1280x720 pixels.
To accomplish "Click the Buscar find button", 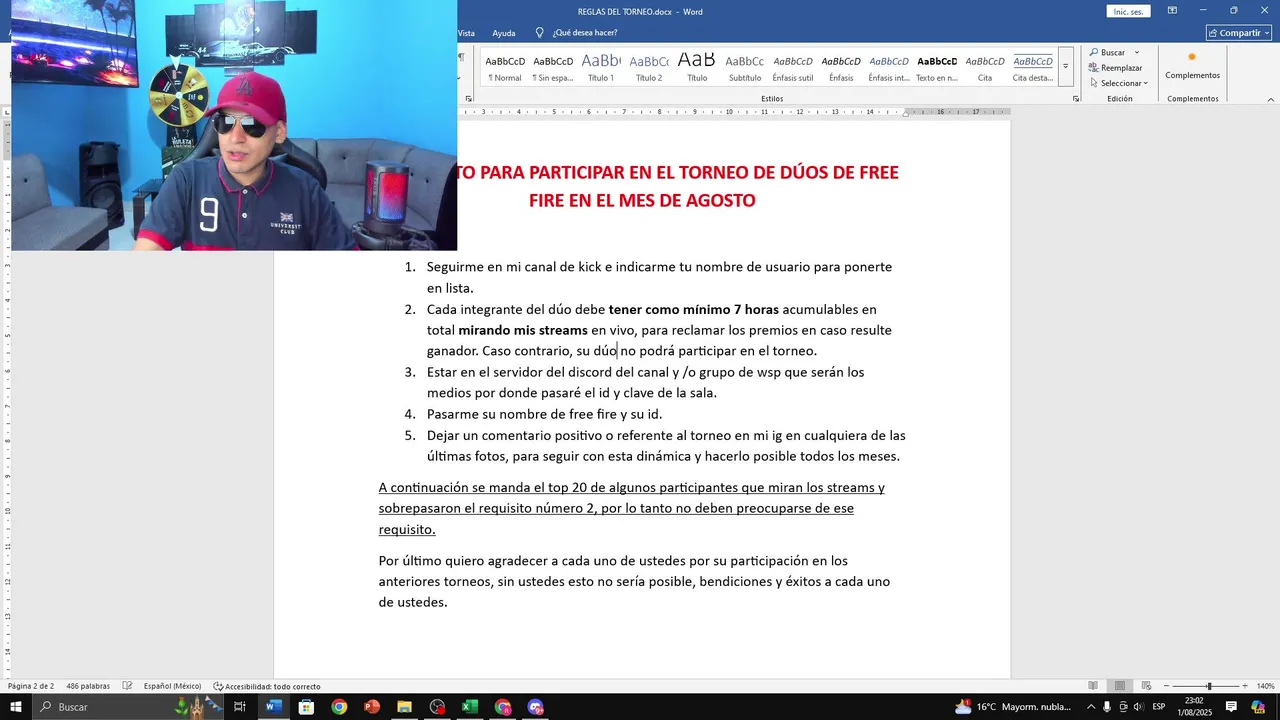I will pos(1108,52).
